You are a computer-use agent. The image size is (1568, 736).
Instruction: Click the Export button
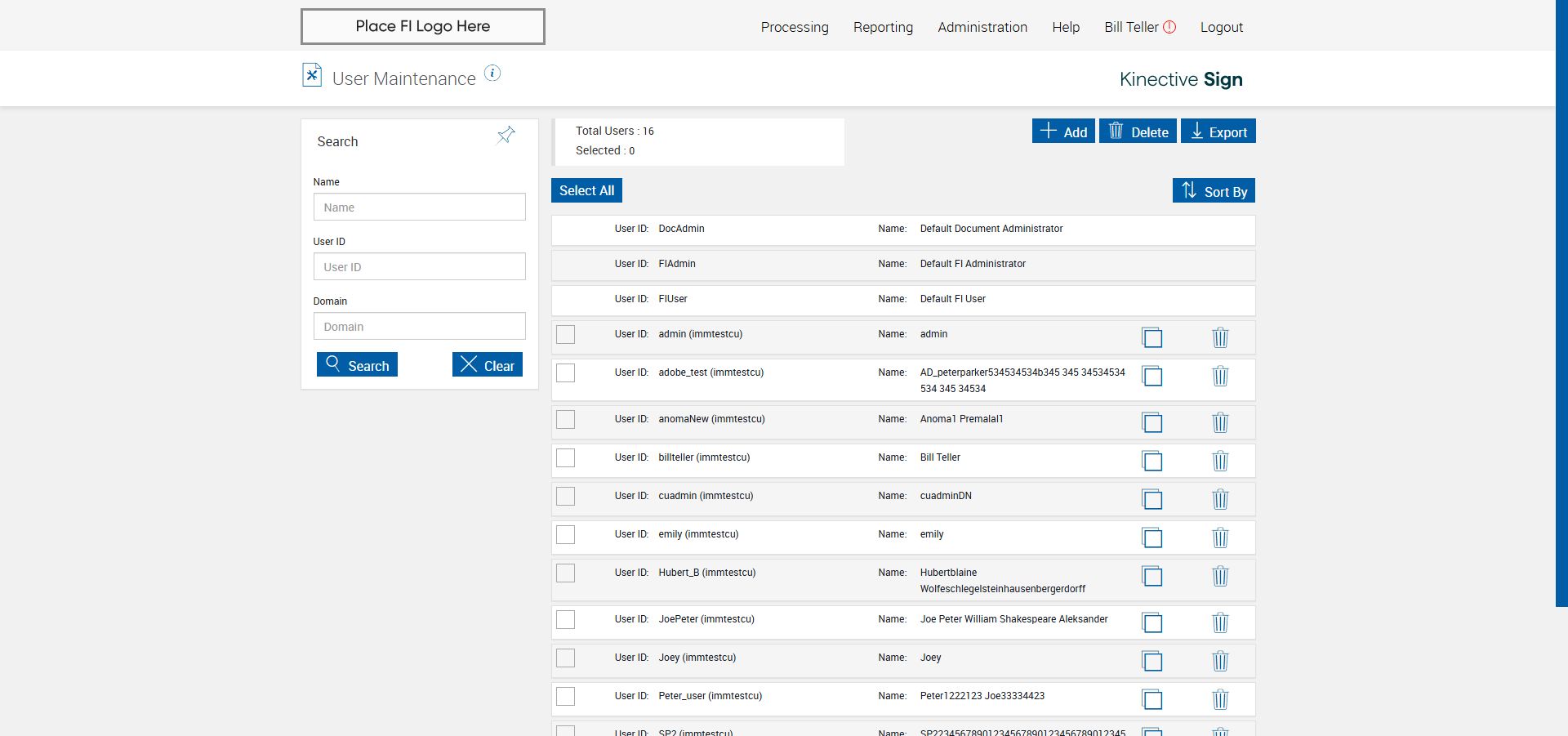[1218, 131]
